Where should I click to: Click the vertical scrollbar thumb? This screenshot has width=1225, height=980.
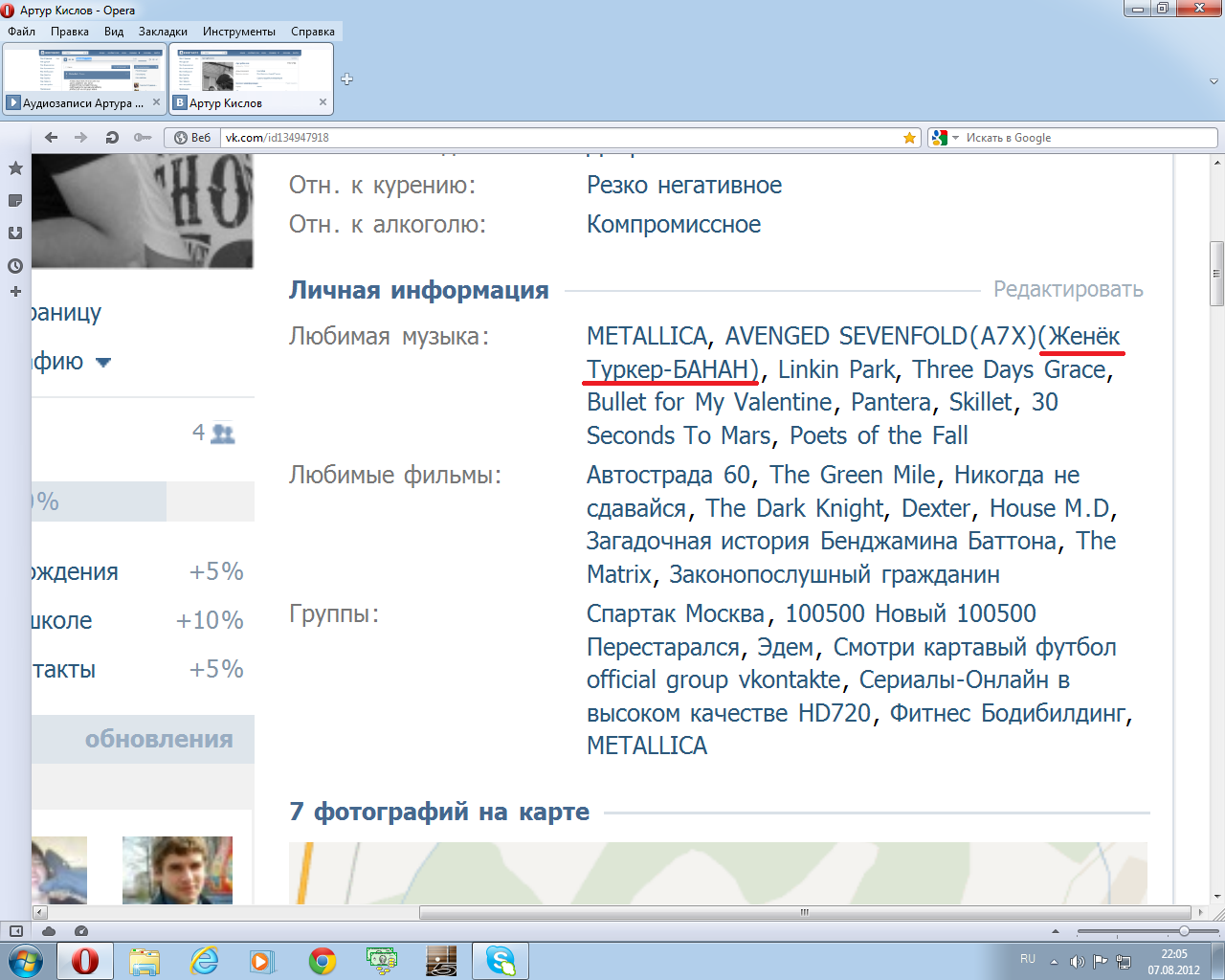pyautogui.click(x=1217, y=274)
